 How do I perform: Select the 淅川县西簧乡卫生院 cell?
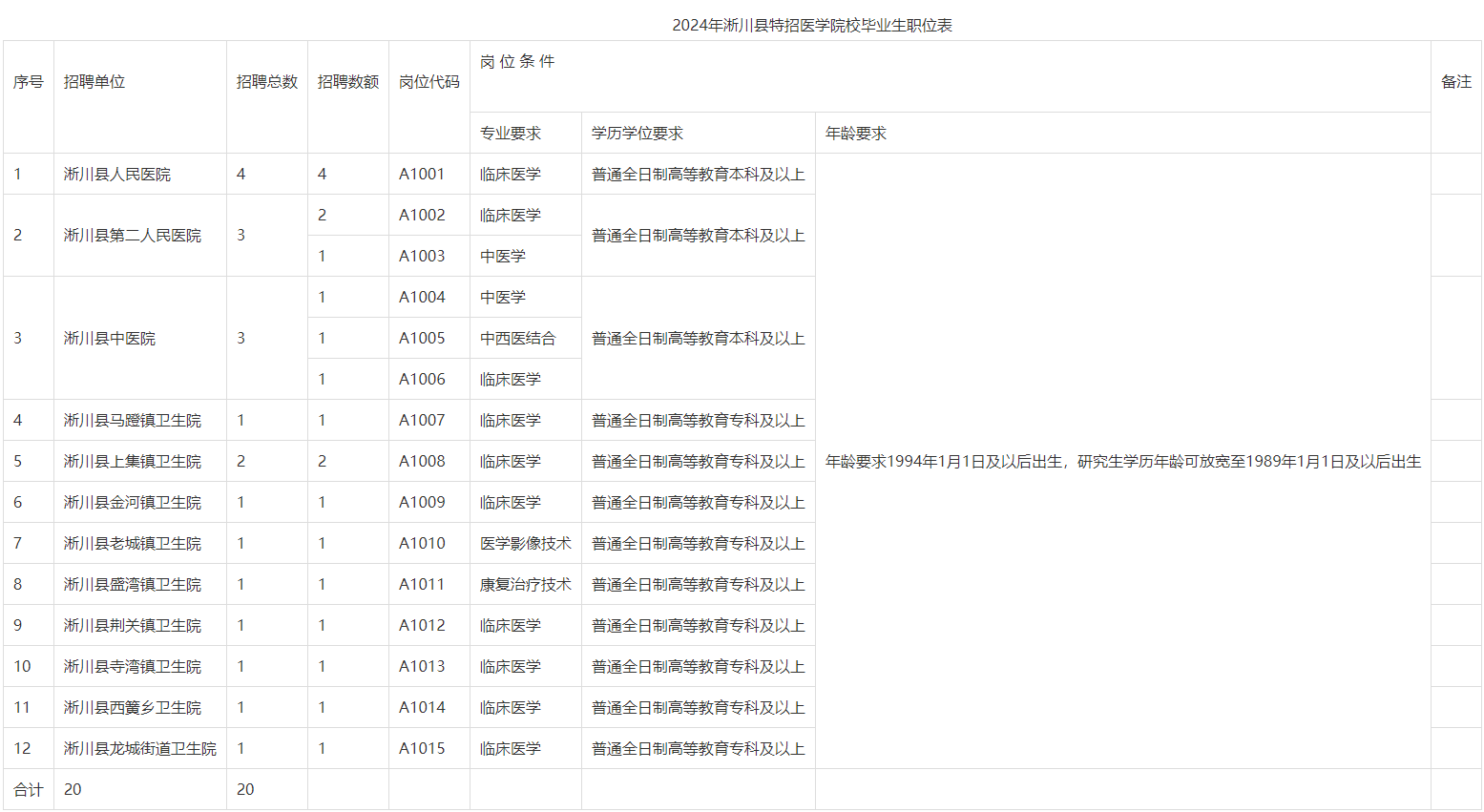tap(133, 708)
